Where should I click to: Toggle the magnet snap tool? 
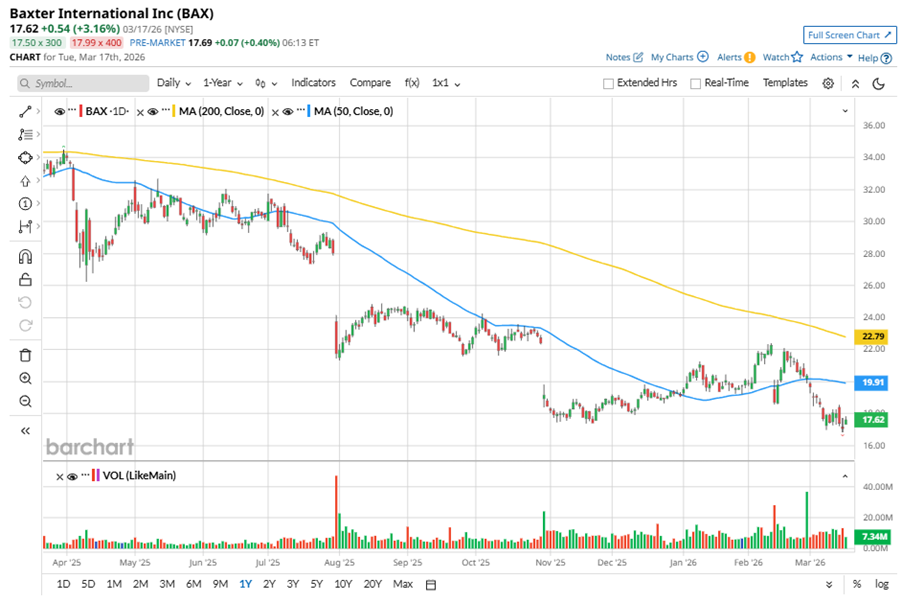coord(25,257)
